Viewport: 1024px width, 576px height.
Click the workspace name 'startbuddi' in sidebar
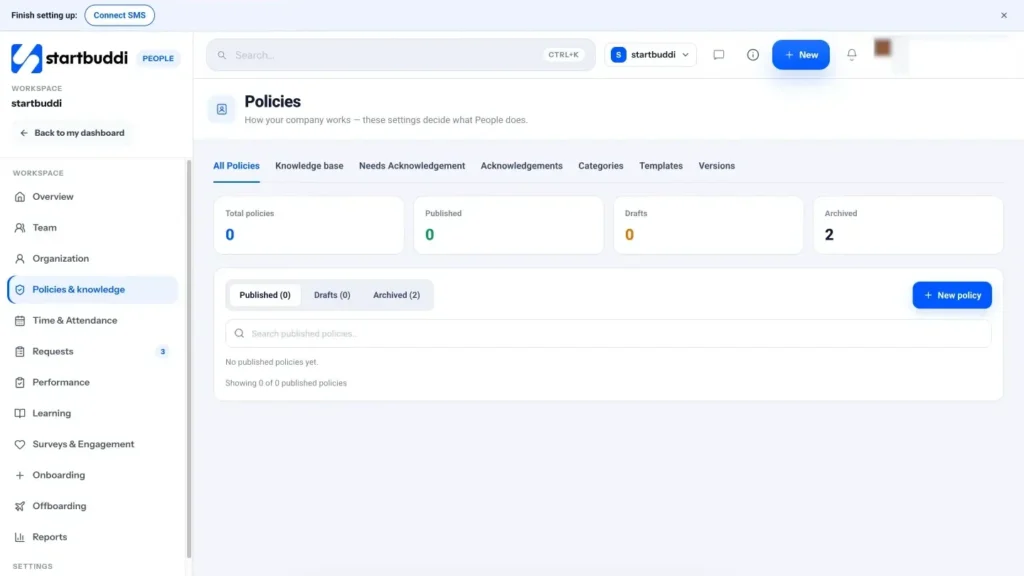click(x=37, y=103)
